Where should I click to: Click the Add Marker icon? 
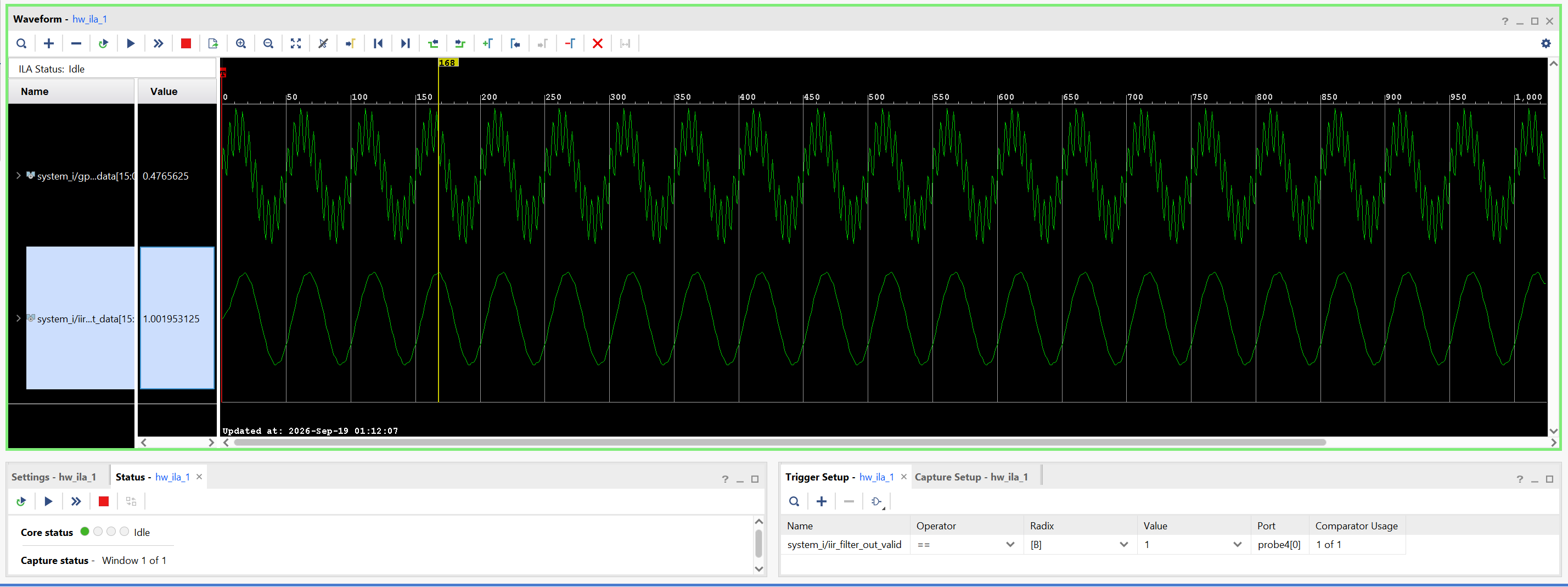coord(487,43)
